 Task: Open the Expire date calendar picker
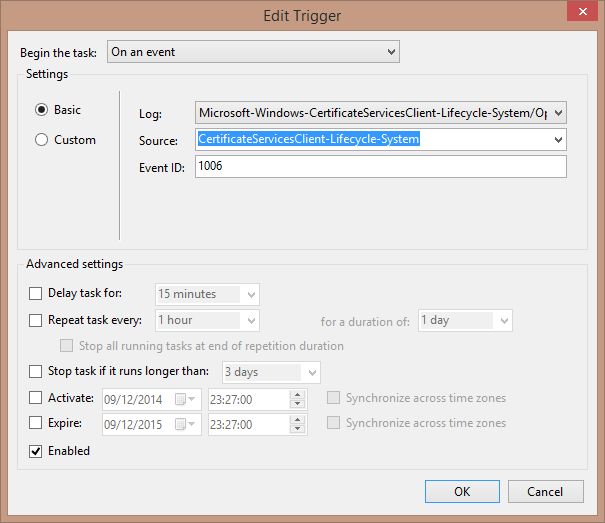tap(181, 423)
